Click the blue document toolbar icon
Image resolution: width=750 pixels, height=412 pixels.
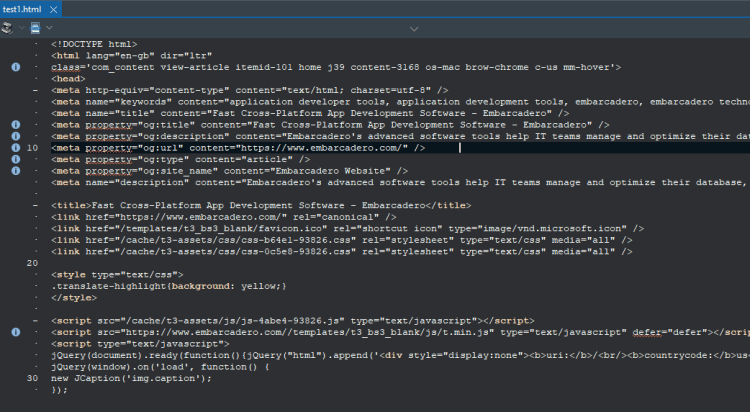click(35, 28)
